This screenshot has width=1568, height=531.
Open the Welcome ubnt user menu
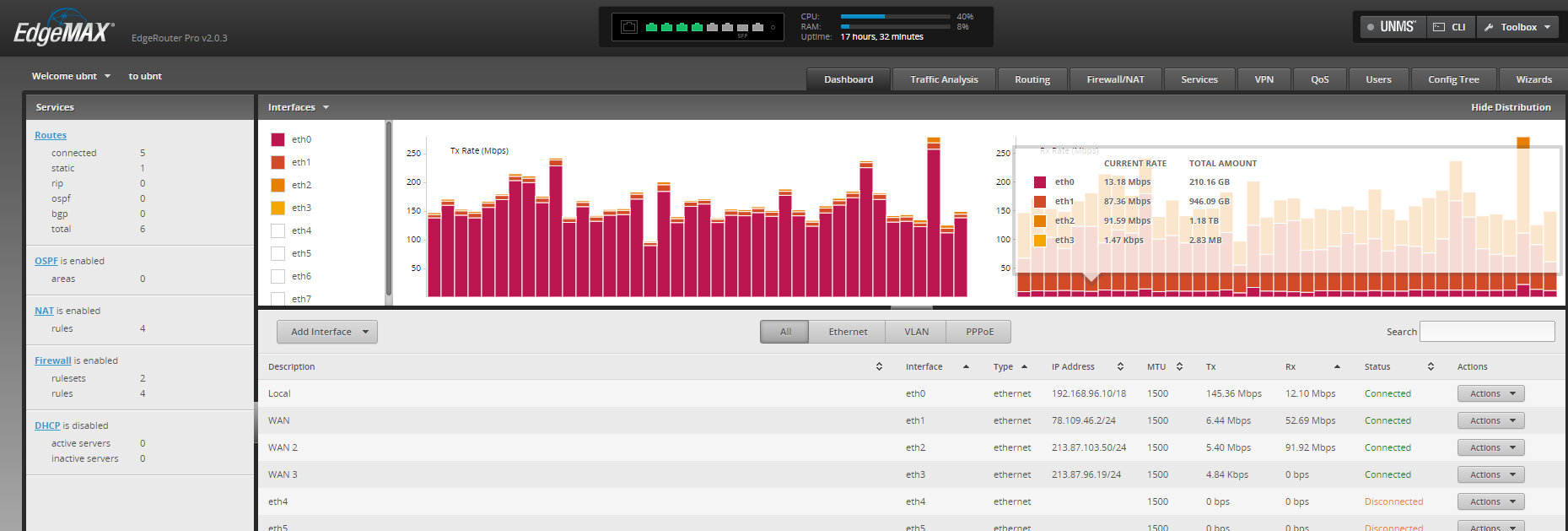[71, 76]
